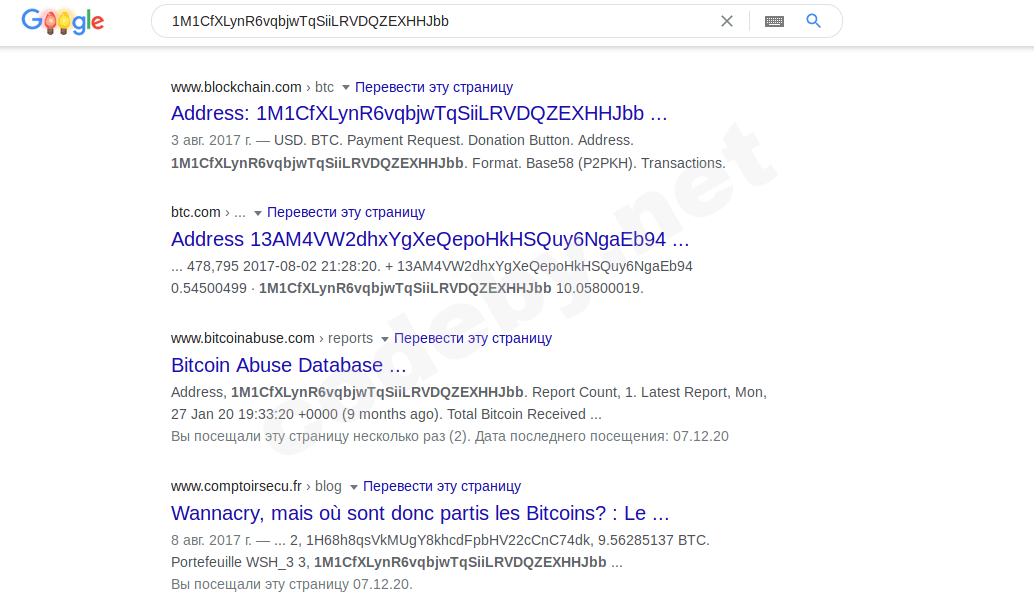Translate the bitcoinabuse.com page via Перевести link
Image resolution: width=1034 pixels, height=597 pixels.
coord(473,339)
